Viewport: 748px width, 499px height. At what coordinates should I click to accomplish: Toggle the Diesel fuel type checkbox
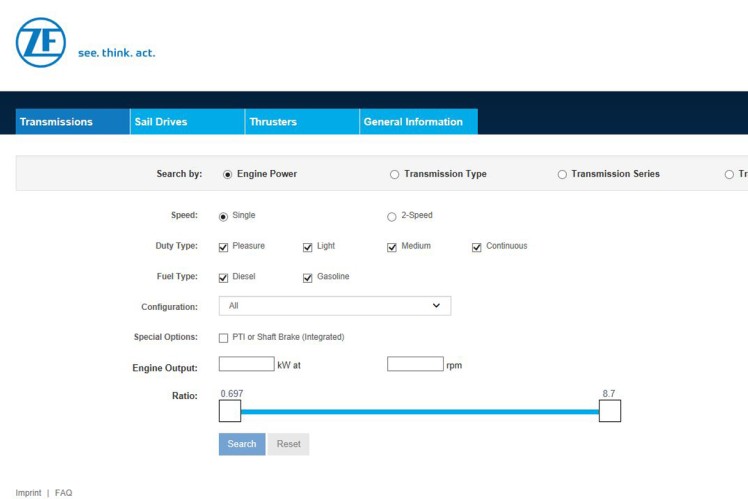[x=223, y=278]
